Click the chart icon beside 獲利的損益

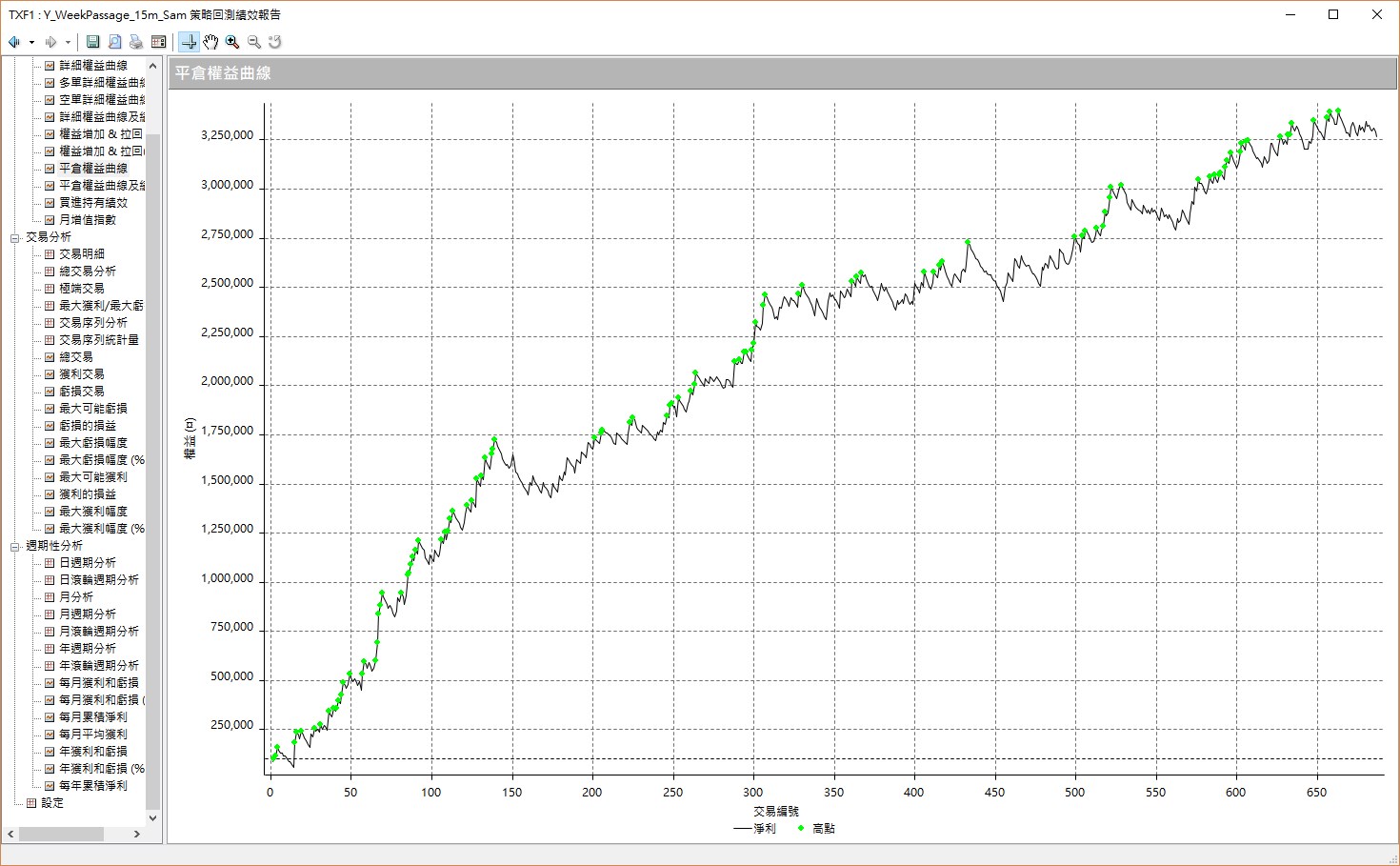point(50,494)
